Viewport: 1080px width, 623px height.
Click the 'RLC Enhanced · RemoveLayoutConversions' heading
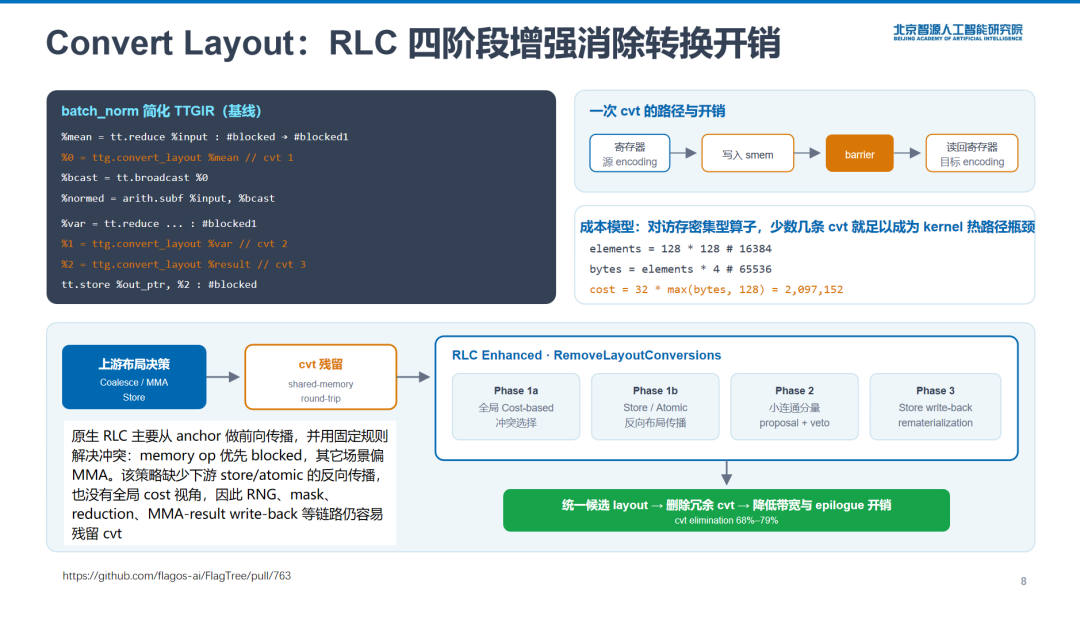[x=586, y=355]
